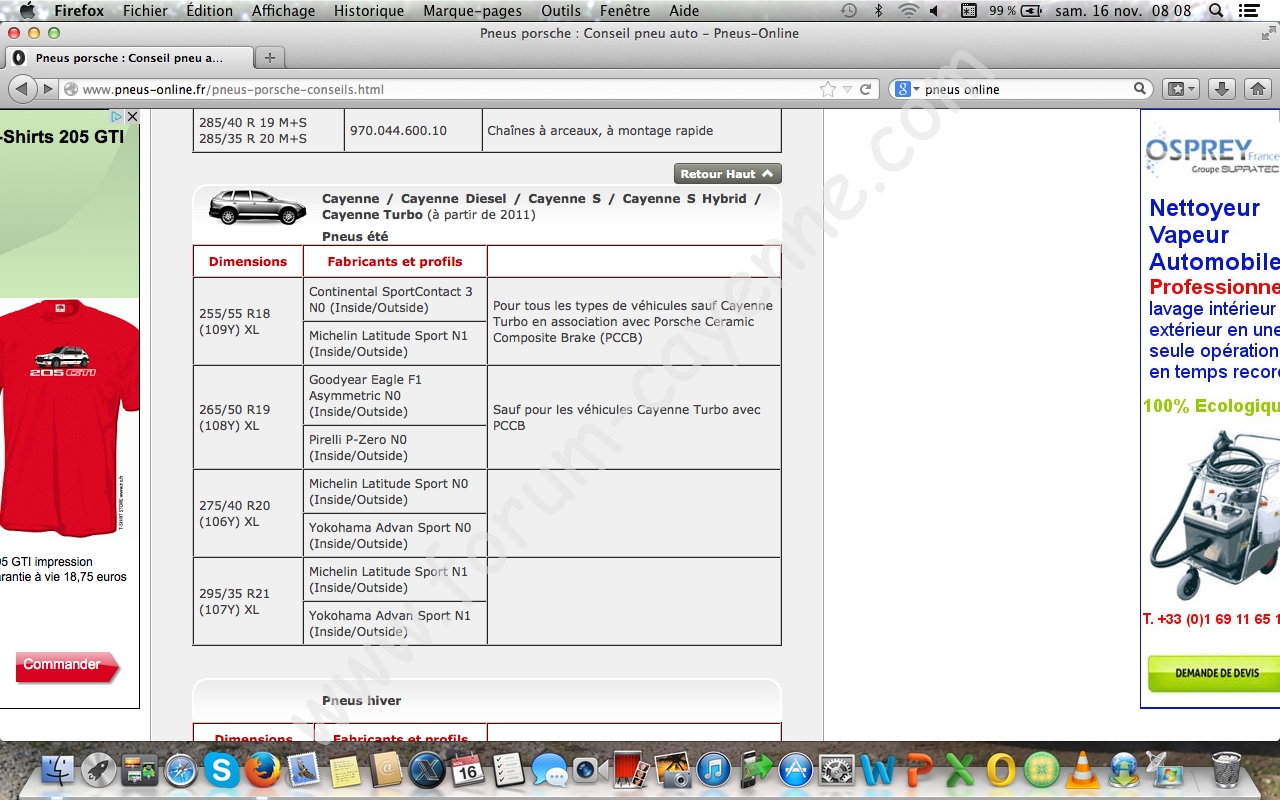1280x800 pixels.
Task: Open the Outils menu
Action: (x=561, y=11)
